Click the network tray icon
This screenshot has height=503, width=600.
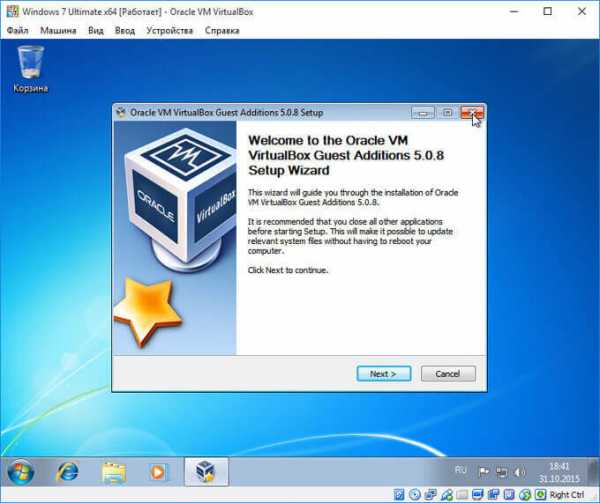[x=504, y=470]
